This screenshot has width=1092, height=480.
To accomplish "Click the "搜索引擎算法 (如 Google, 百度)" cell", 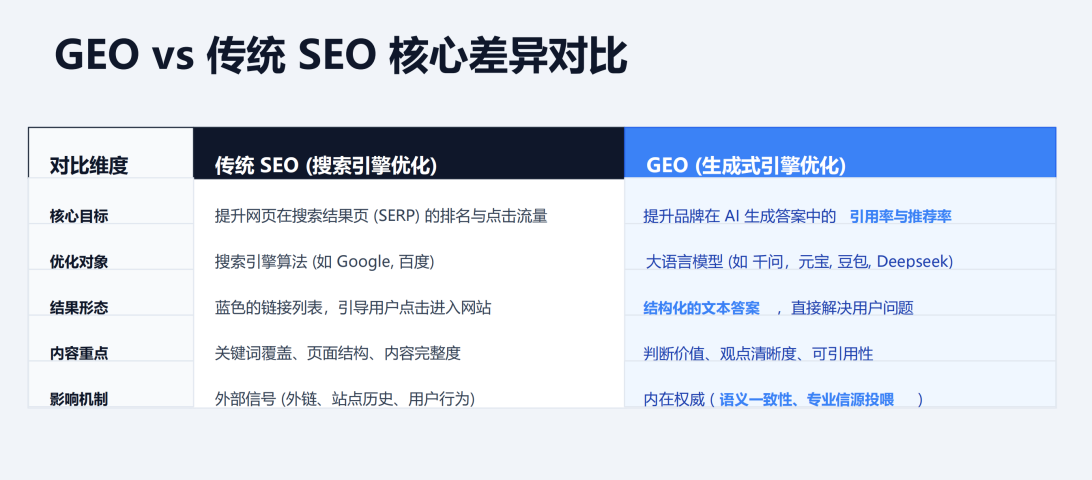I will pyautogui.click(x=325, y=261).
